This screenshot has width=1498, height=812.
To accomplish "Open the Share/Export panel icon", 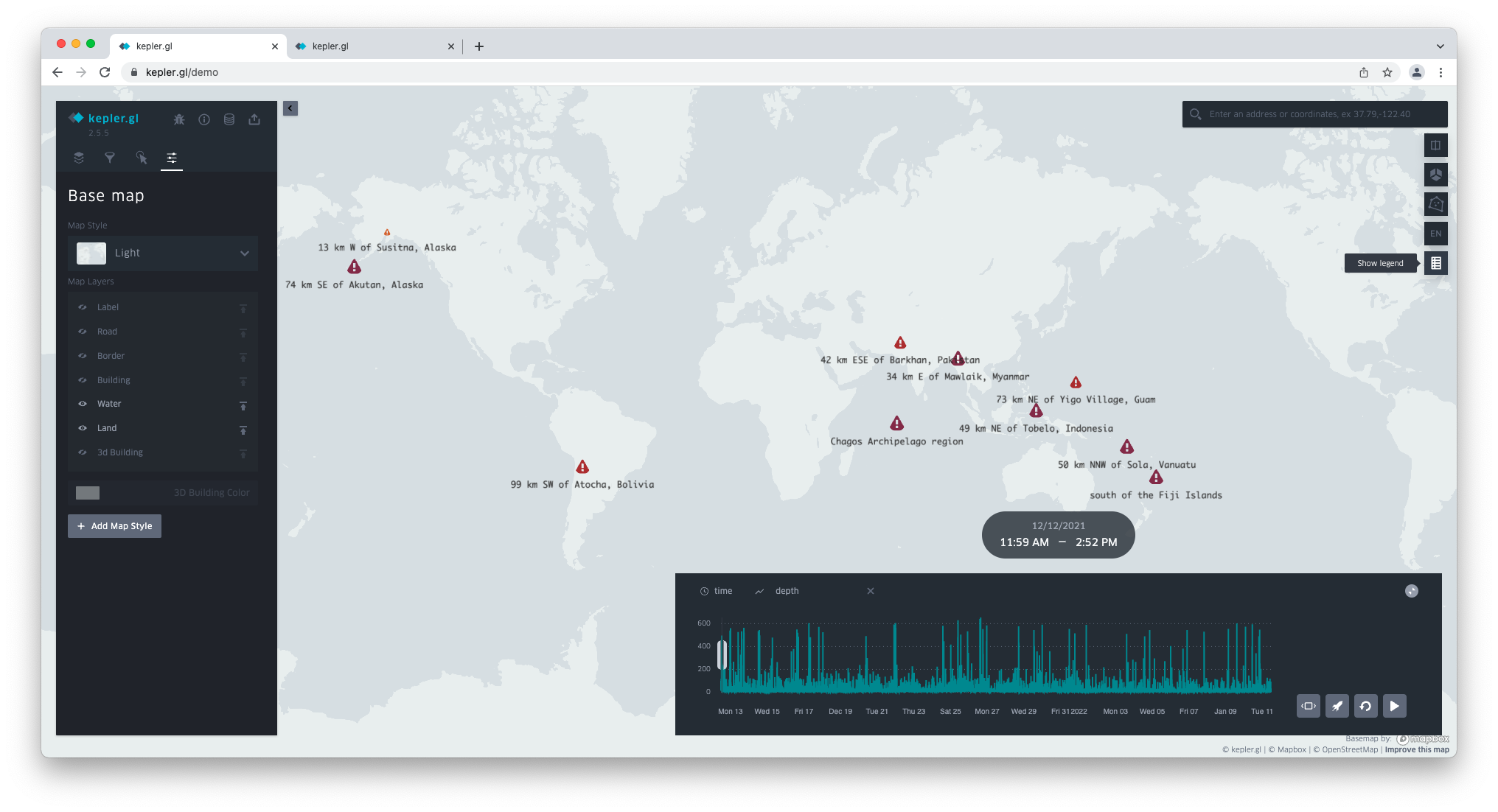I will click(254, 119).
